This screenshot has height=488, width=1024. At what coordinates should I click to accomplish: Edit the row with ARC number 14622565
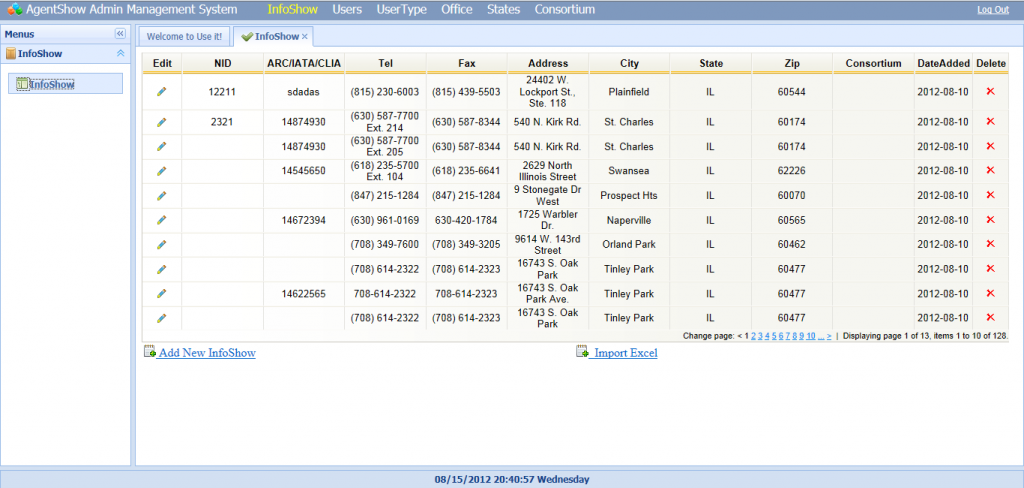tap(162, 293)
